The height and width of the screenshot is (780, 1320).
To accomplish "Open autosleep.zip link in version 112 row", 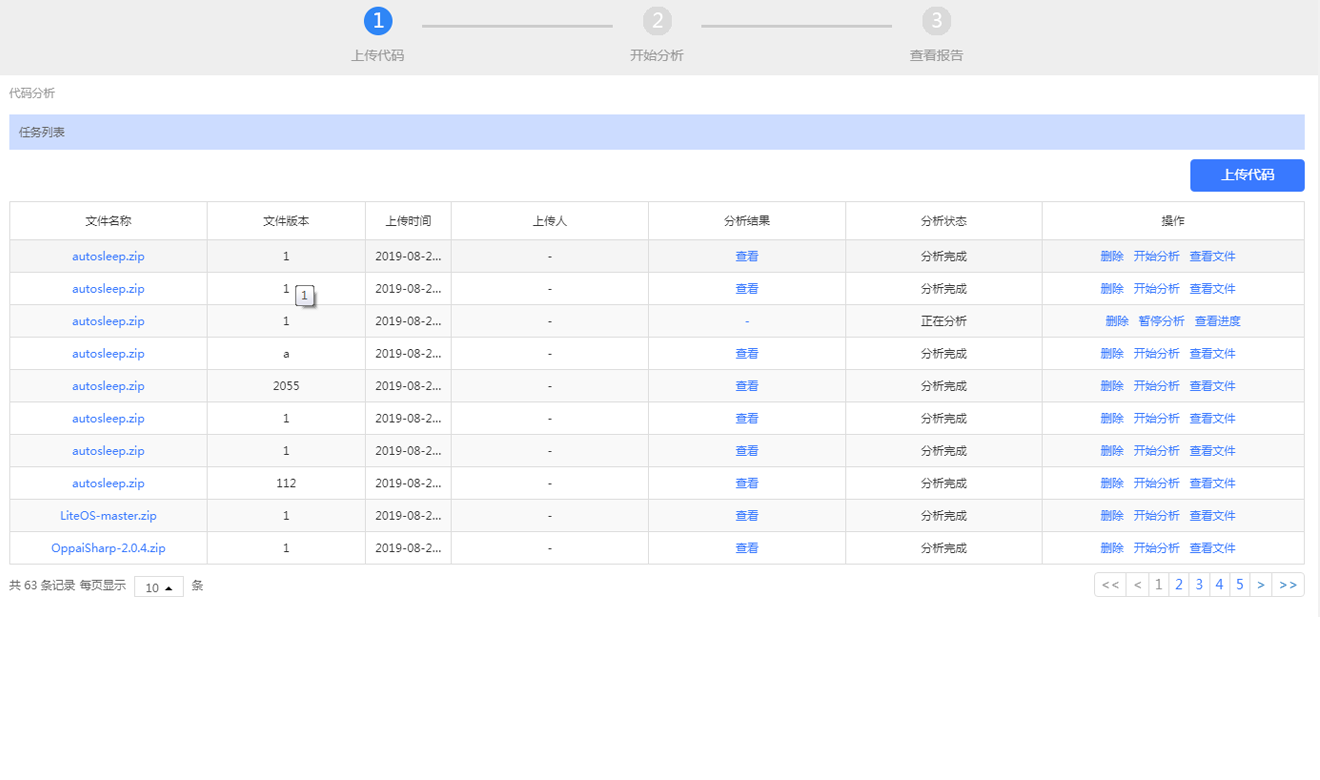I will 108,483.
